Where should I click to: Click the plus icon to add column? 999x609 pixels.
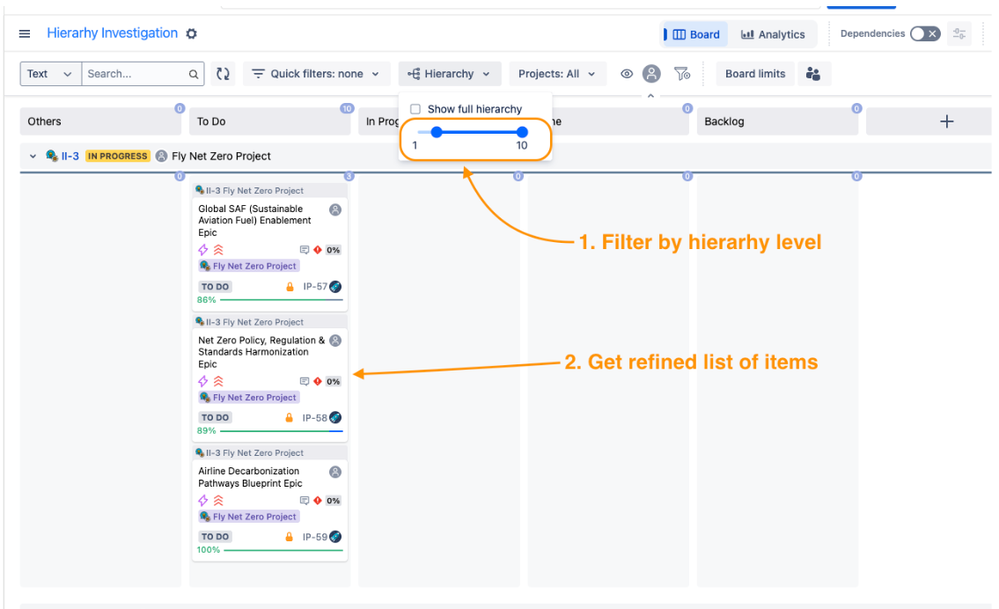947,122
